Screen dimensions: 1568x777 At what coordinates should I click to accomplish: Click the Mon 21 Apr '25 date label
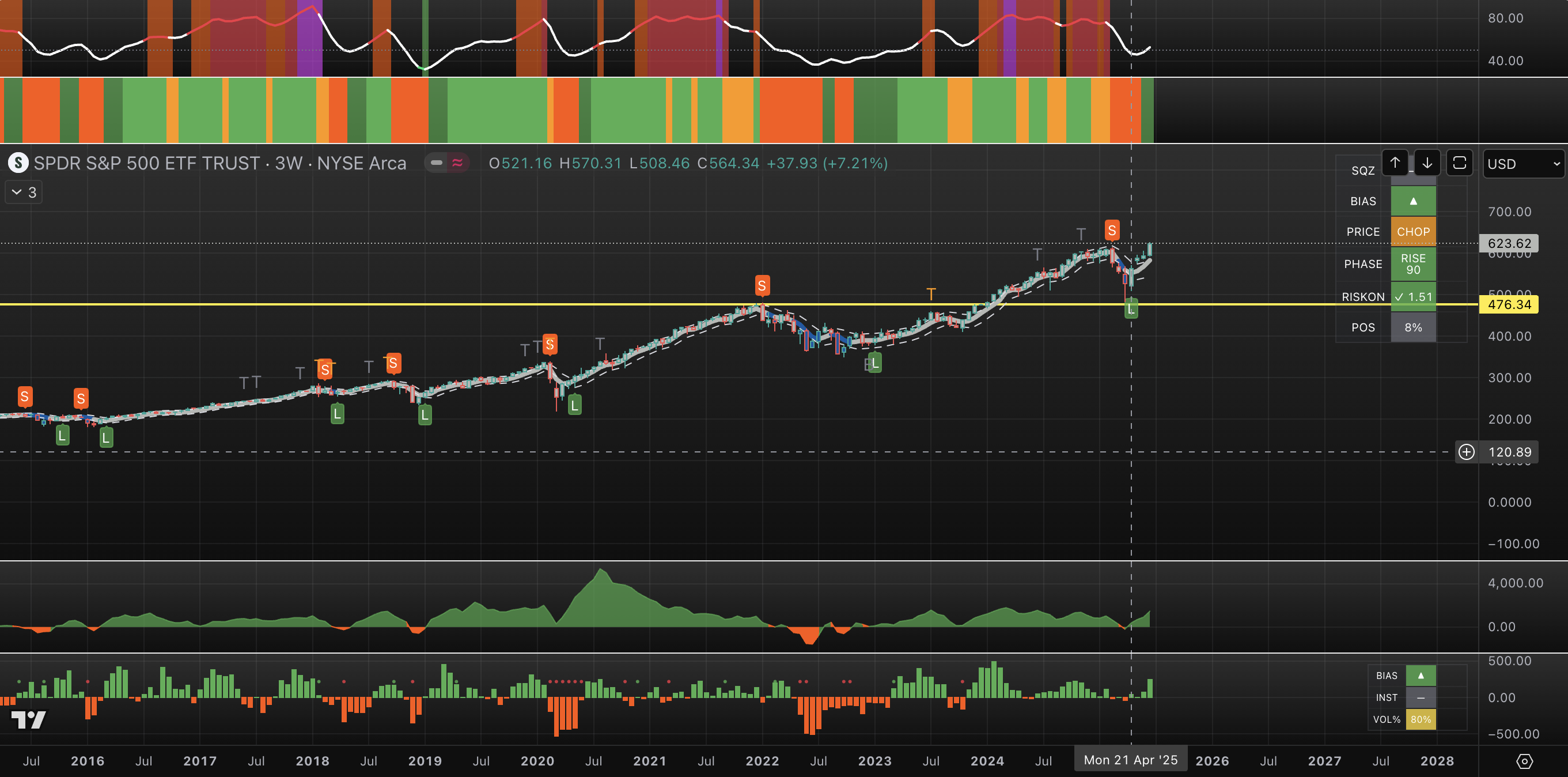pyautogui.click(x=1130, y=760)
